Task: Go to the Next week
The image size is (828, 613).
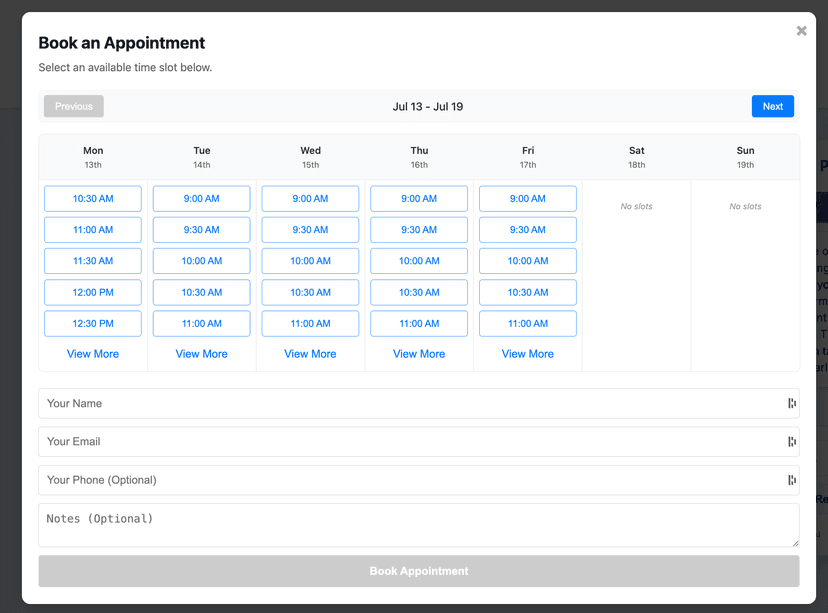Action: coord(773,106)
